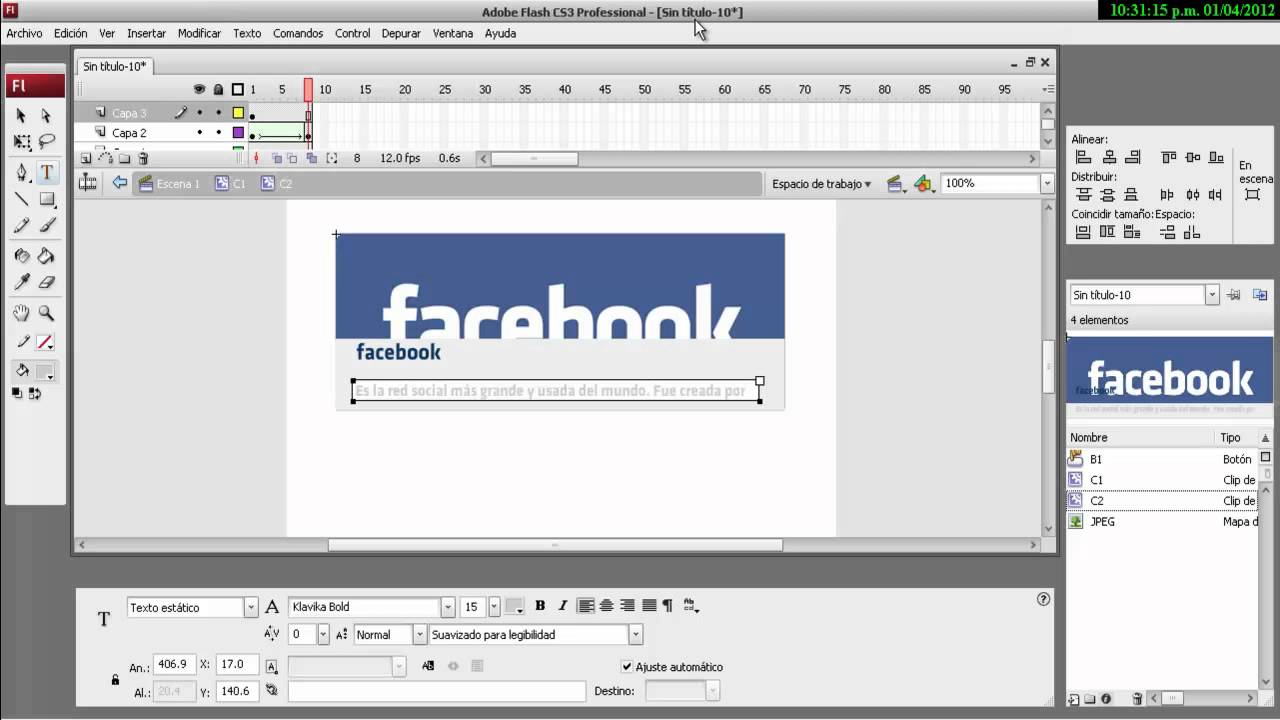Choose the Free Transform tool
This screenshot has height=720, width=1280.
tap(21, 142)
